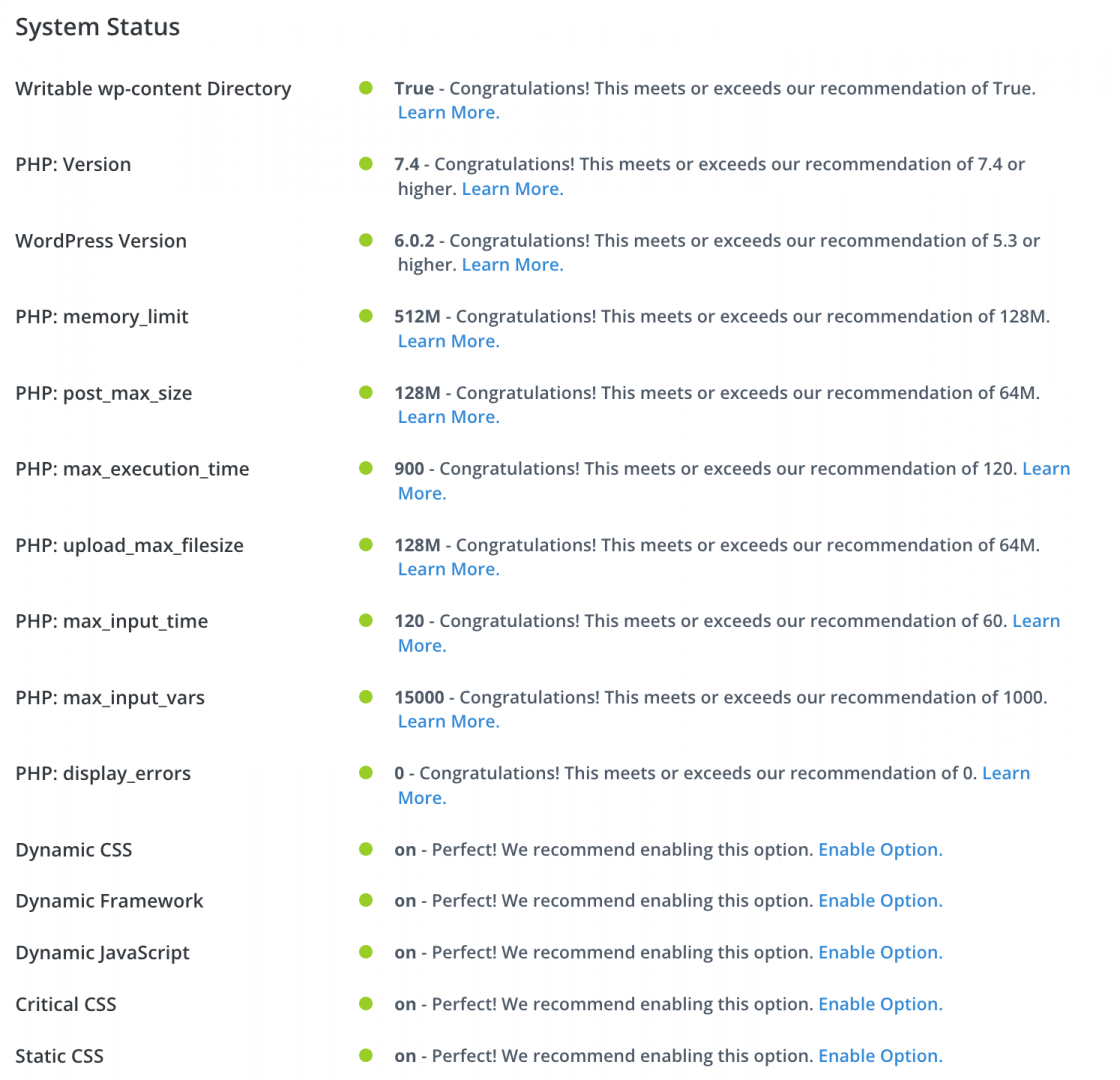Click the bold True wp-content value
Screen dimensions: 1120x1080
(414, 89)
